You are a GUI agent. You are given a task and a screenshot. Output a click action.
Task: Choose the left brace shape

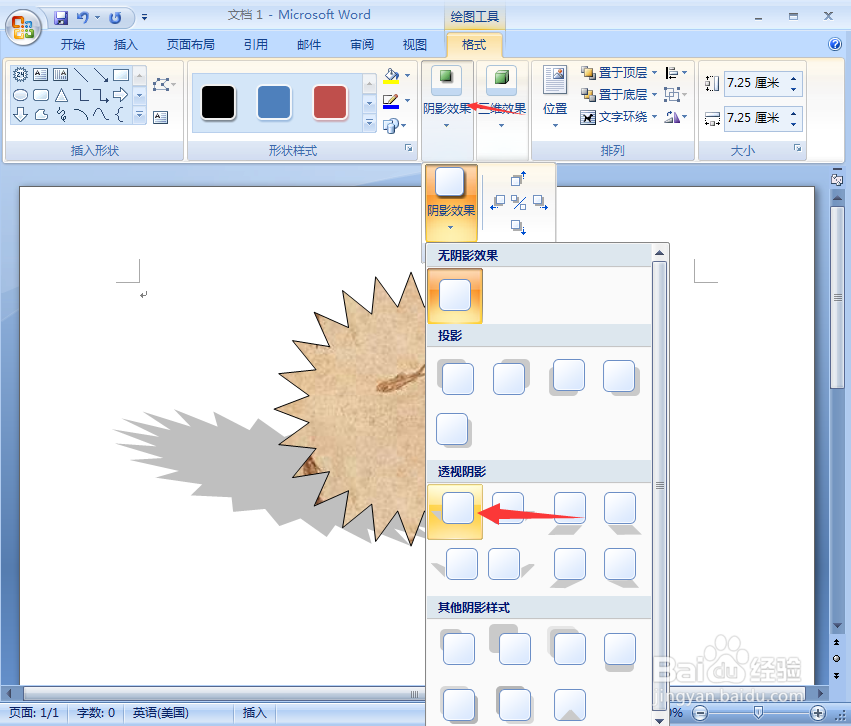click(120, 114)
